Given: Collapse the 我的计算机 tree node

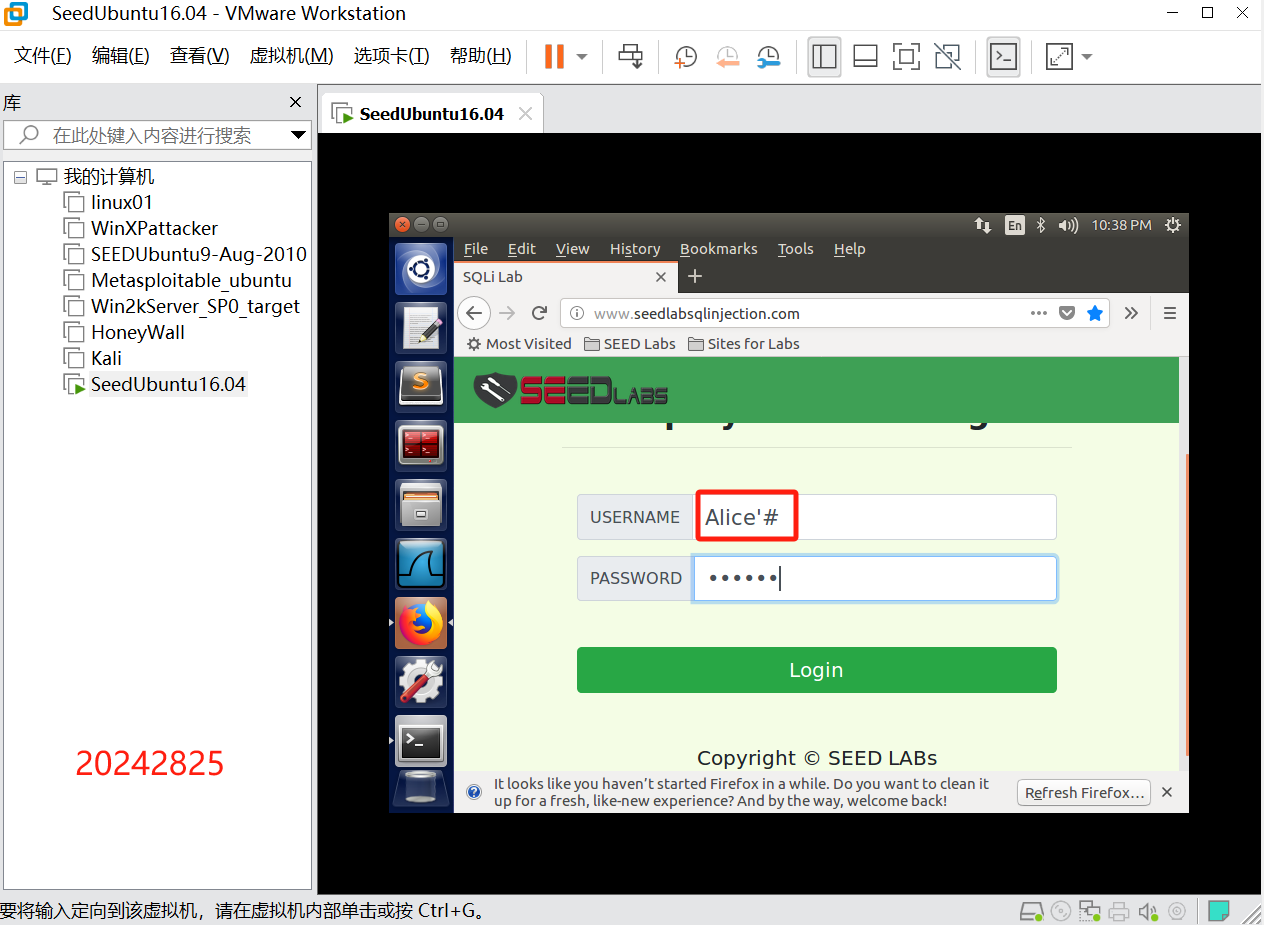Looking at the screenshot, I should (x=20, y=177).
